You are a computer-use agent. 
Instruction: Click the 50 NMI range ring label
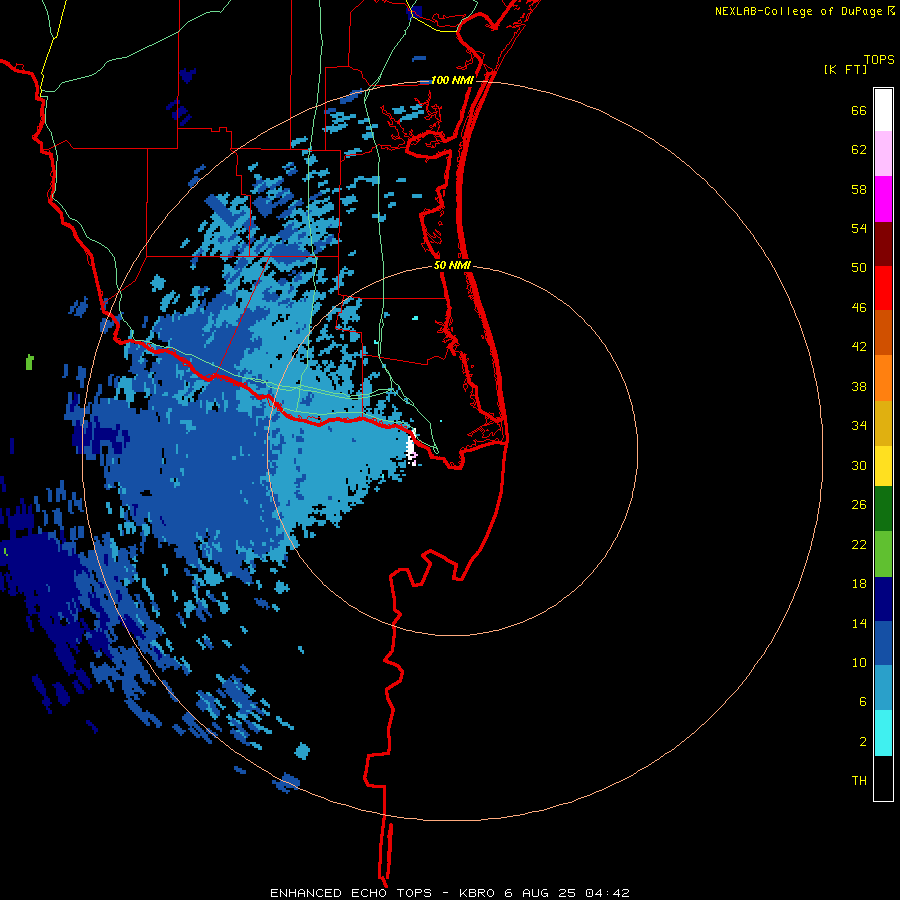pos(452,265)
